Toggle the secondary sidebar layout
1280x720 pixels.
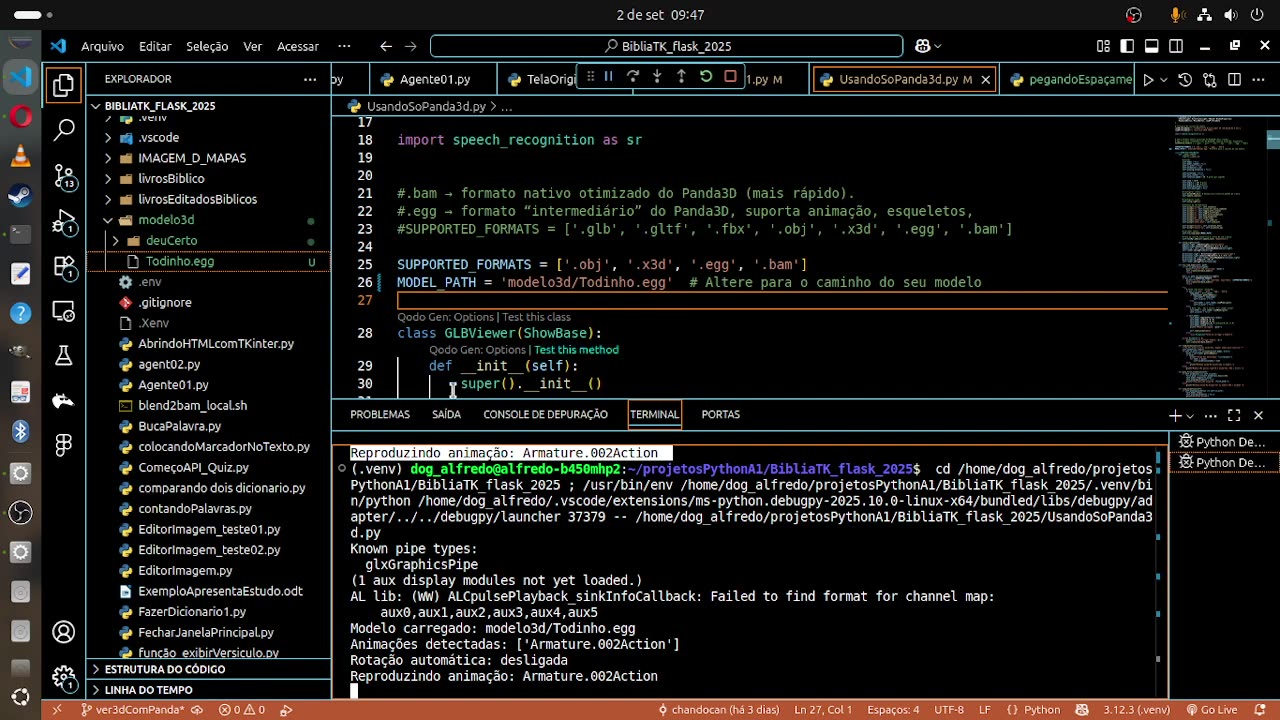click(1175, 46)
